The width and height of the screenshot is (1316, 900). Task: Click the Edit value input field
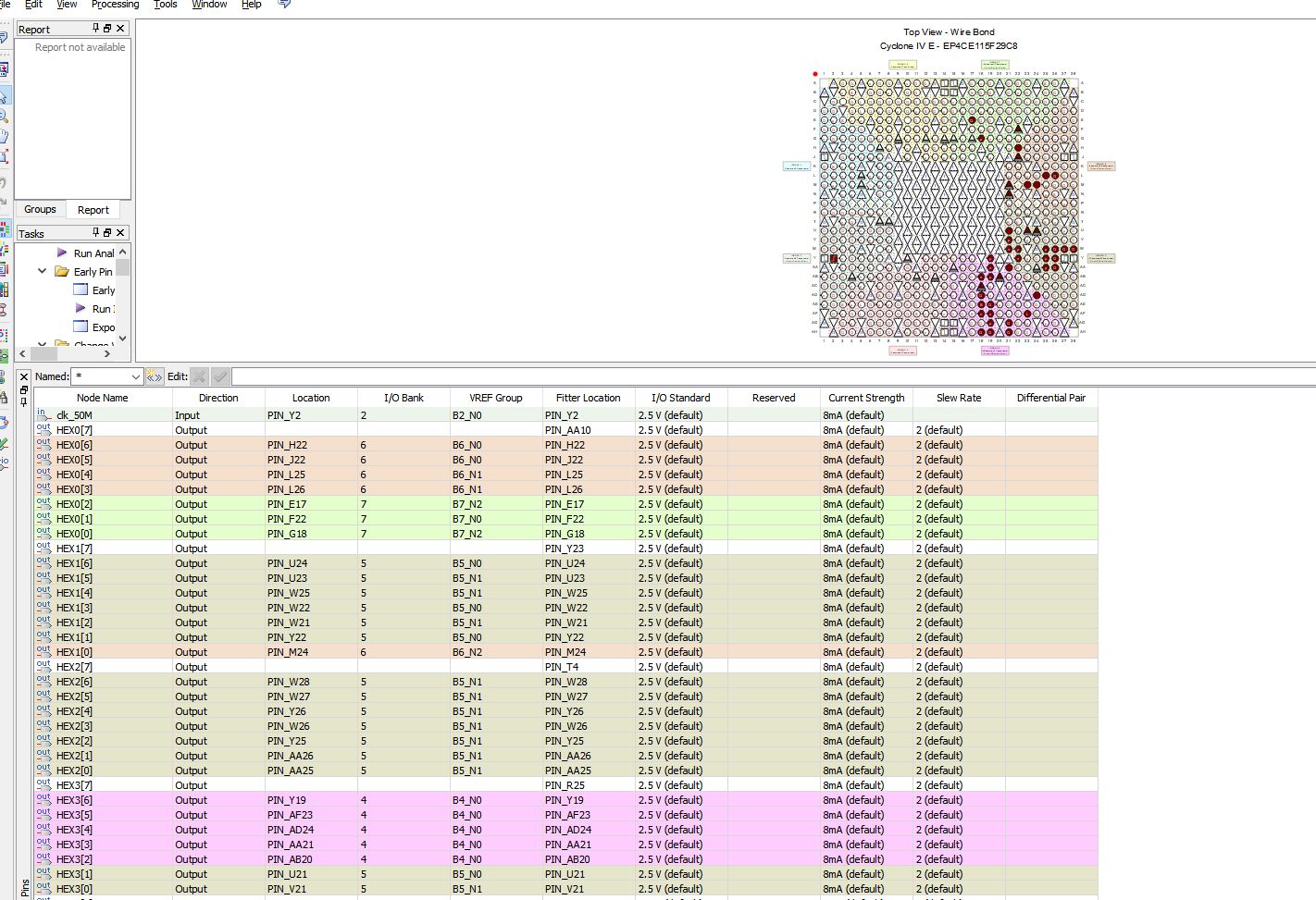(x=774, y=376)
